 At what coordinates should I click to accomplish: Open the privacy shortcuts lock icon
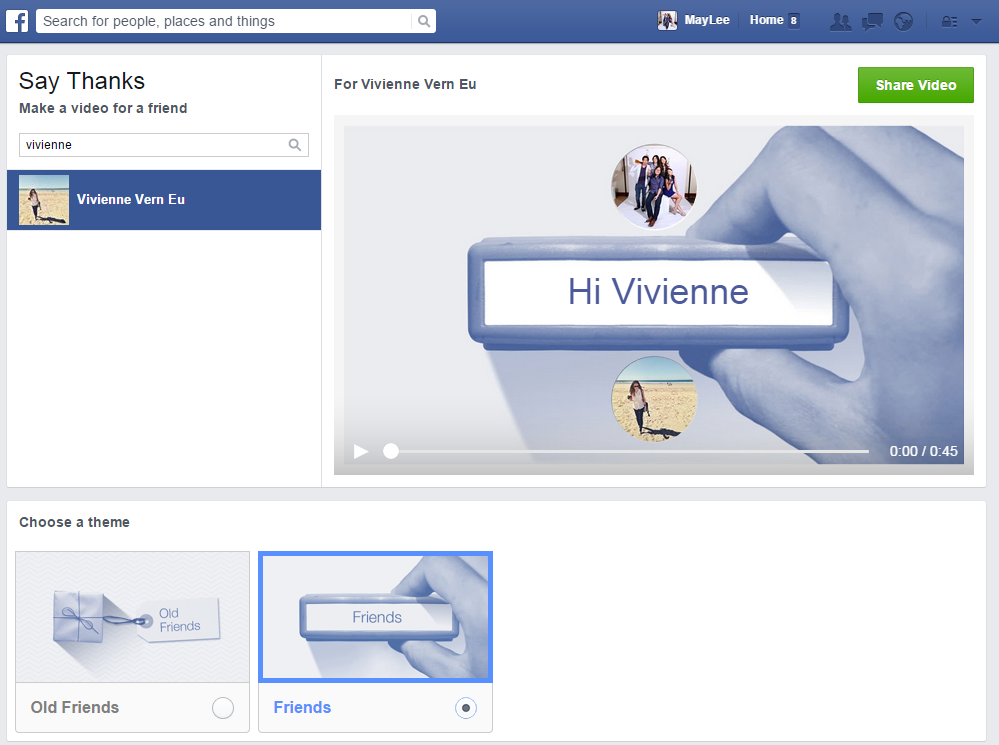coord(949,21)
